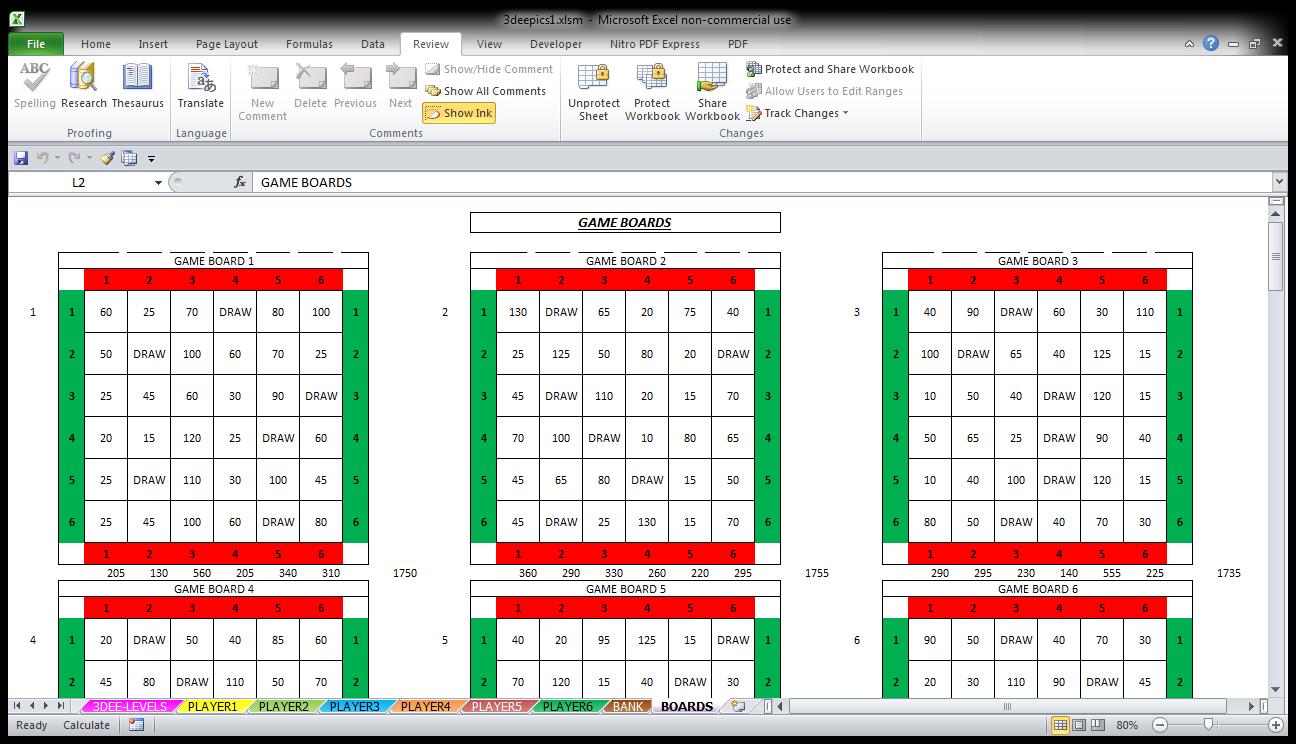Switch to the PLAYER3 sheet tab
Image resolution: width=1296 pixels, height=744 pixels.
[x=354, y=706]
